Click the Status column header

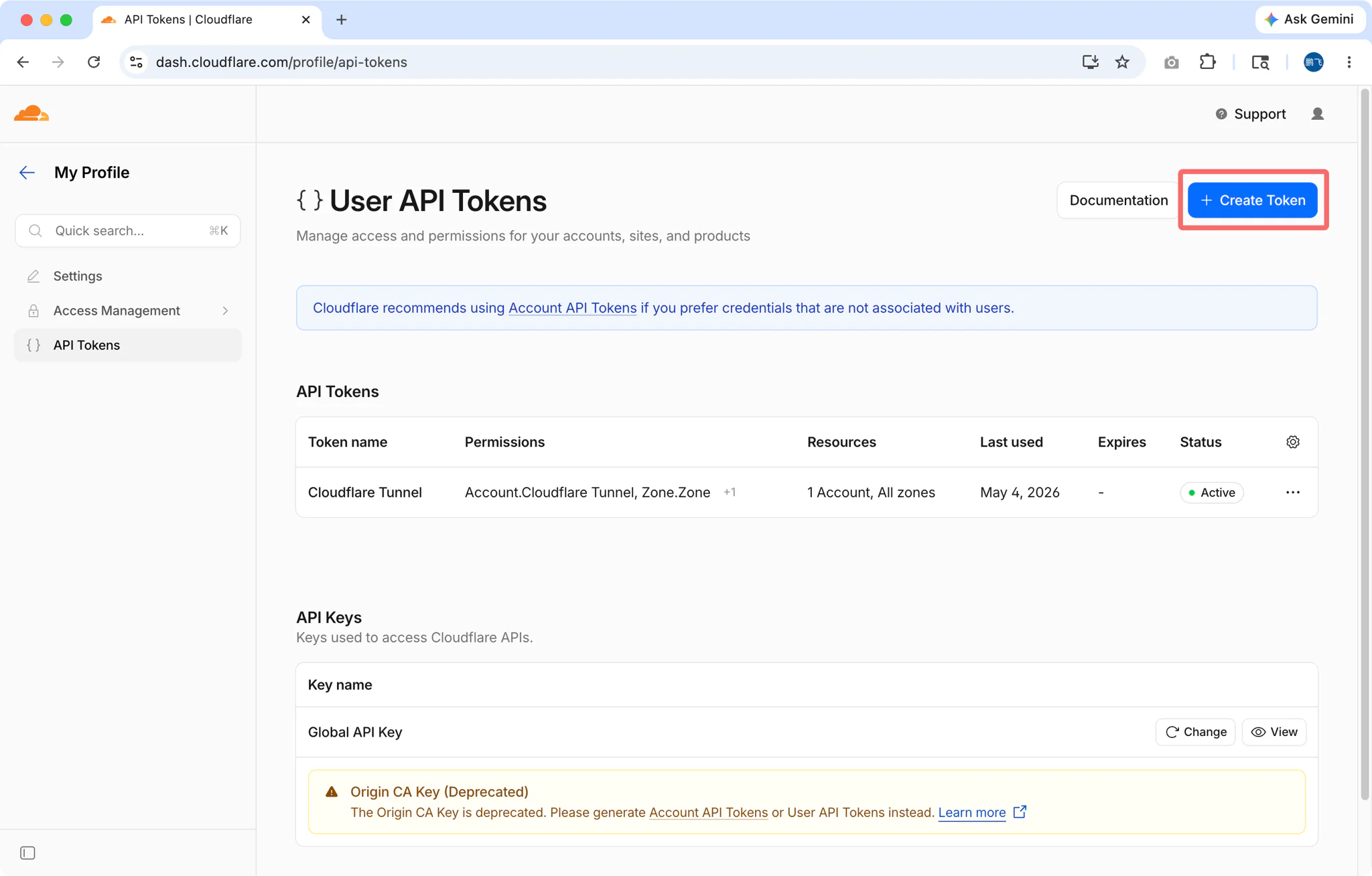[1200, 442]
